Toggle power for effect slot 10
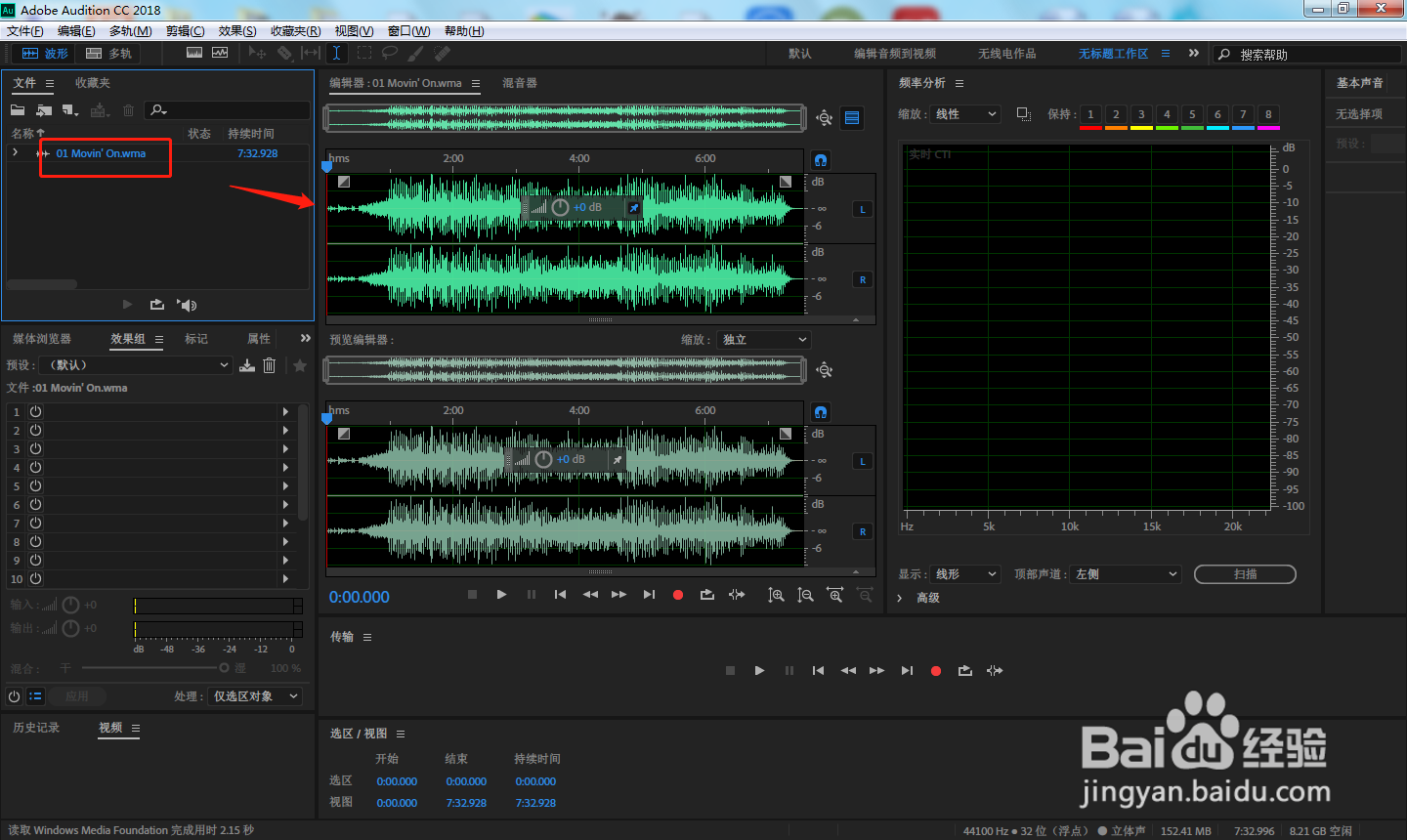This screenshot has width=1407, height=840. coord(35,579)
